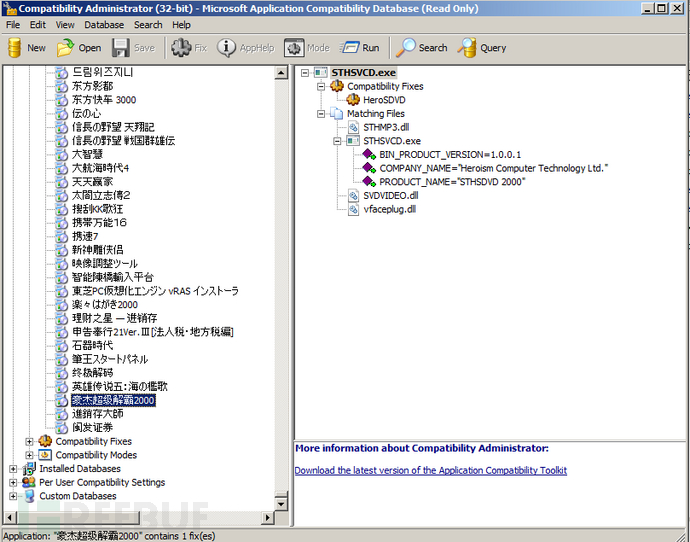The width and height of the screenshot is (690, 542).
Task: Click the Fix gear toolbar icon
Action: pyautogui.click(x=181, y=48)
